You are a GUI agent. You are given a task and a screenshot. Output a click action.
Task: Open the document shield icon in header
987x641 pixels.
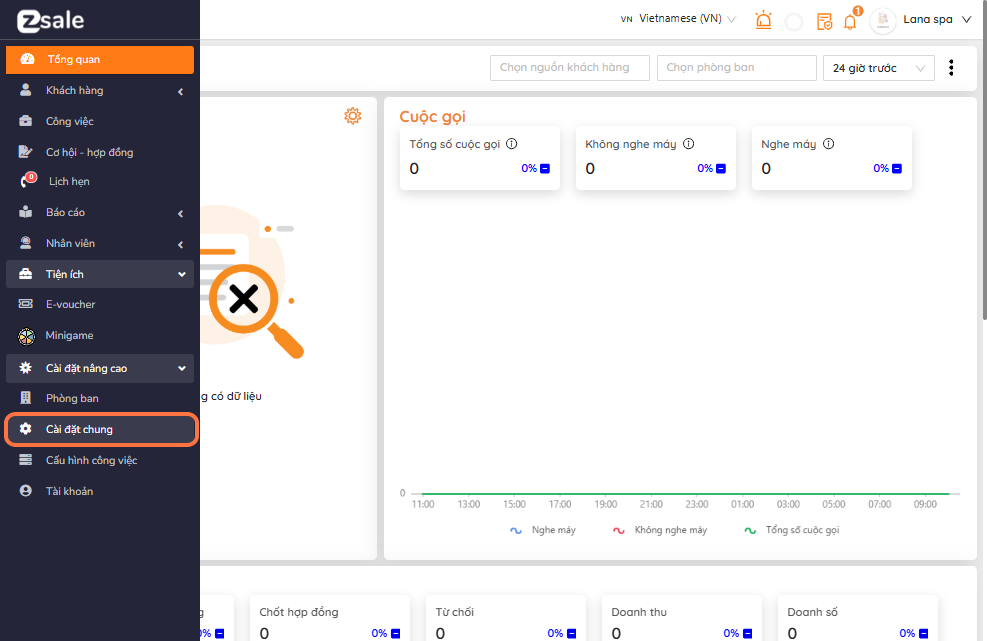click(x=824, y=21)
